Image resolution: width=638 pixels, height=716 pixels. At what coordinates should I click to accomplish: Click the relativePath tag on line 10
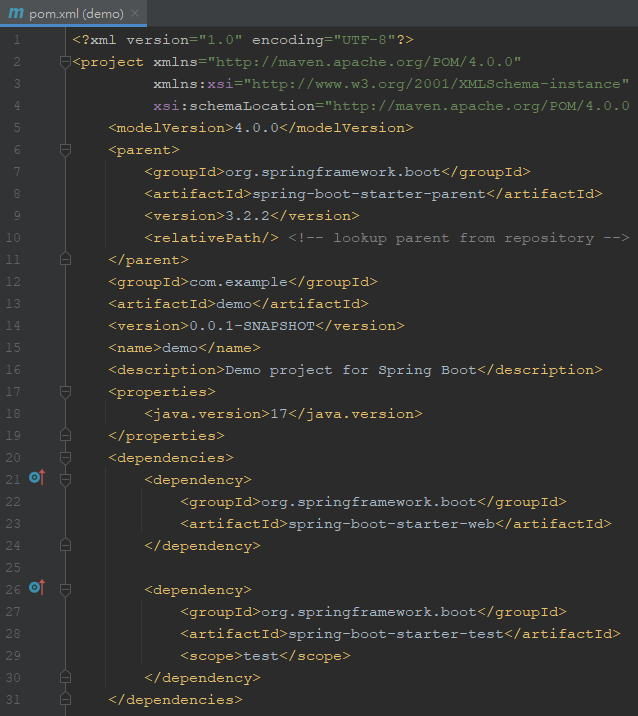[x=211, y=238]
